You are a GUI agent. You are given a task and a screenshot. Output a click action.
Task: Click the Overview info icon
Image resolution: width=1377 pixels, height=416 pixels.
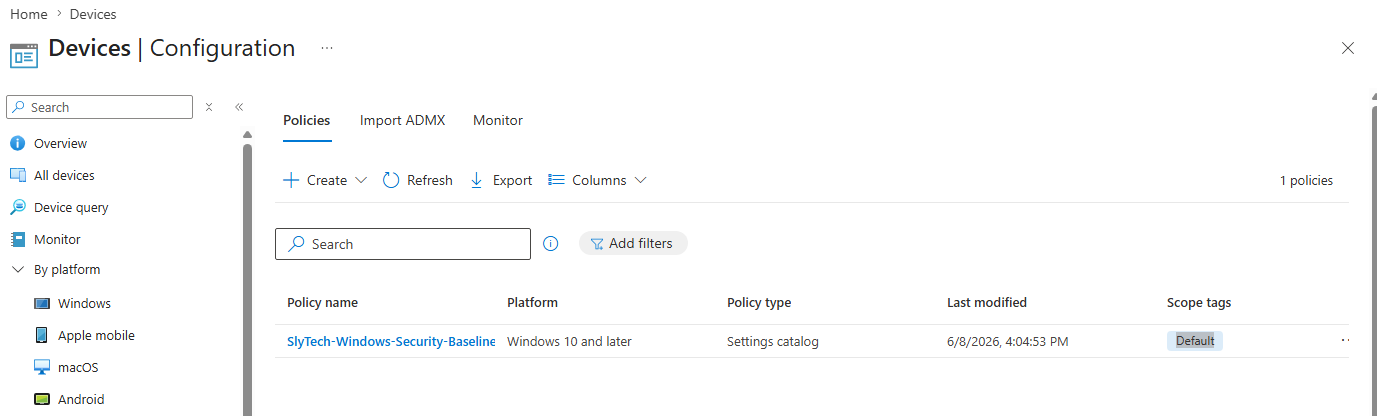coord(17,143)
